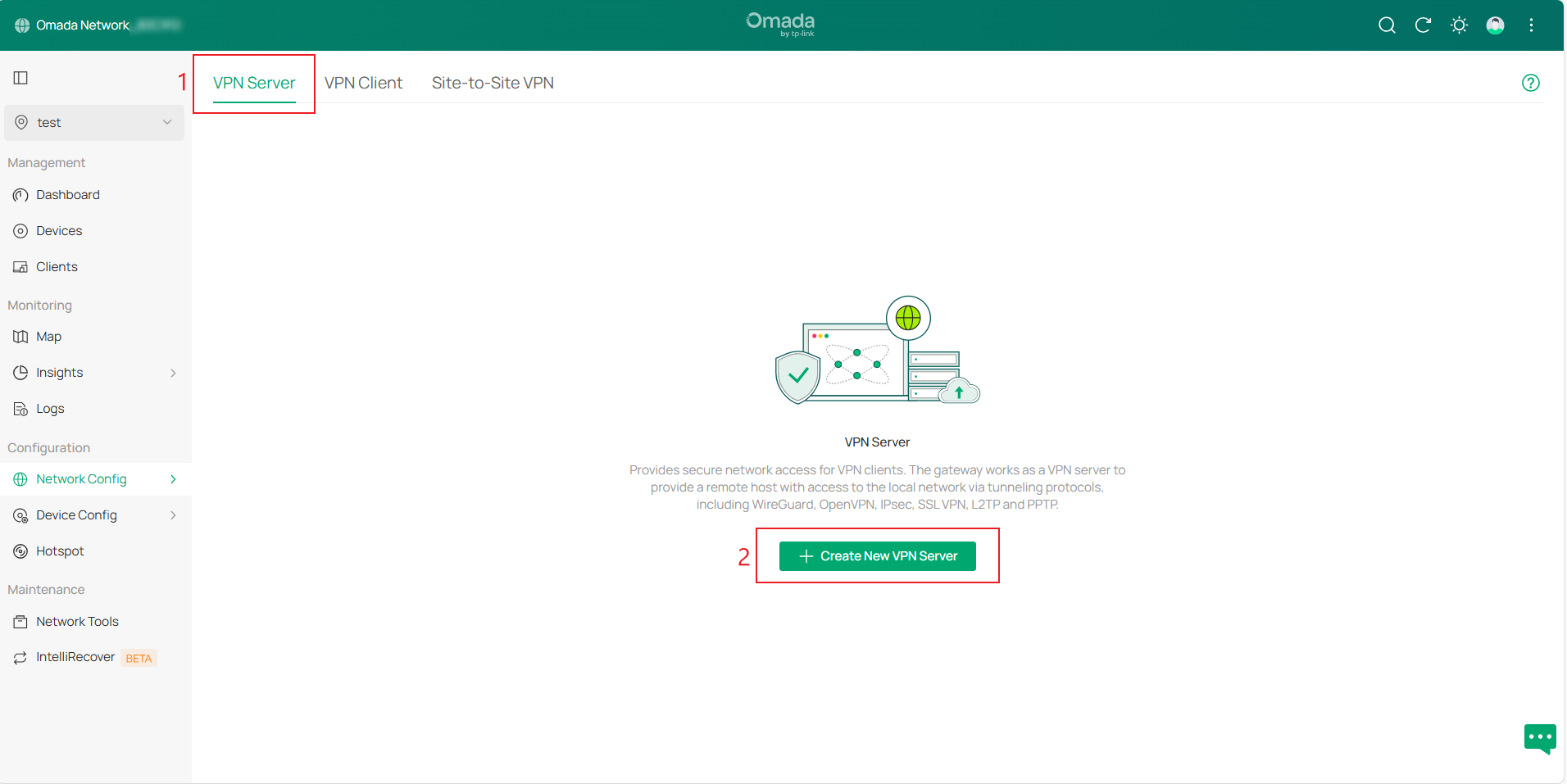Expand the Insights menu chevron
Screen dimensions: 1567x784
coord(173,372)
